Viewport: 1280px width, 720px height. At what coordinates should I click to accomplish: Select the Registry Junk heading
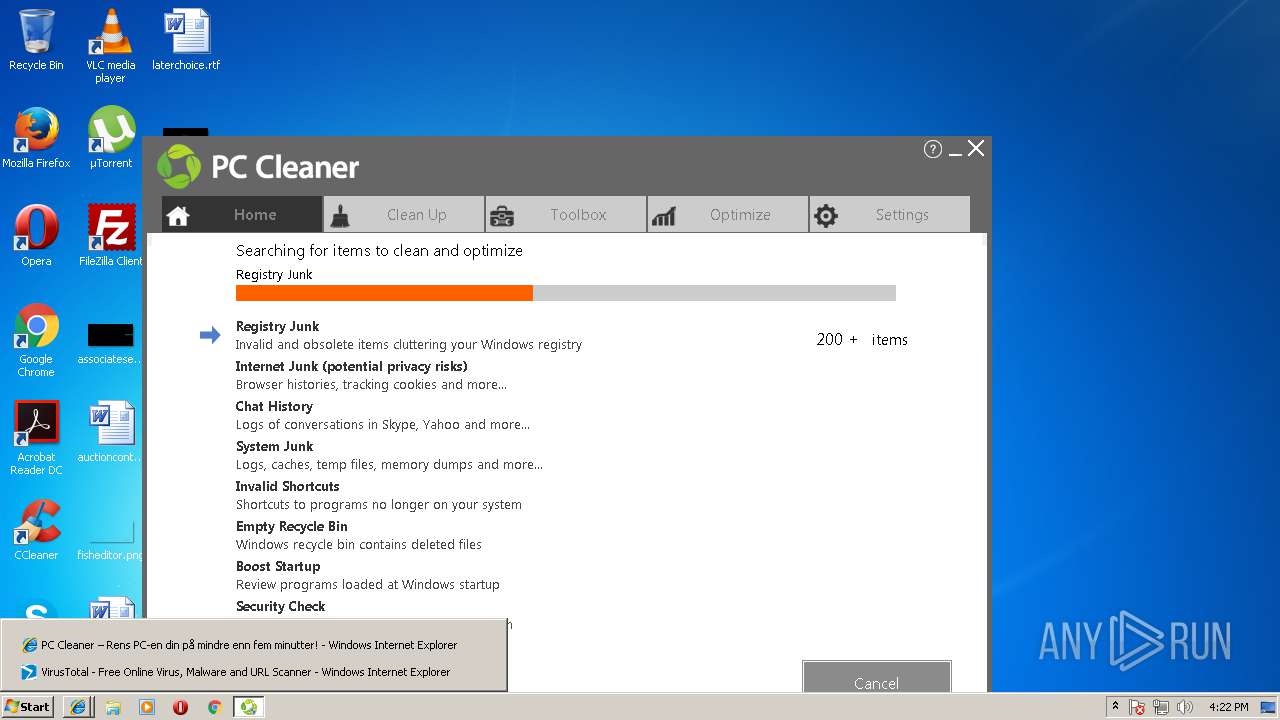[277, 326]
